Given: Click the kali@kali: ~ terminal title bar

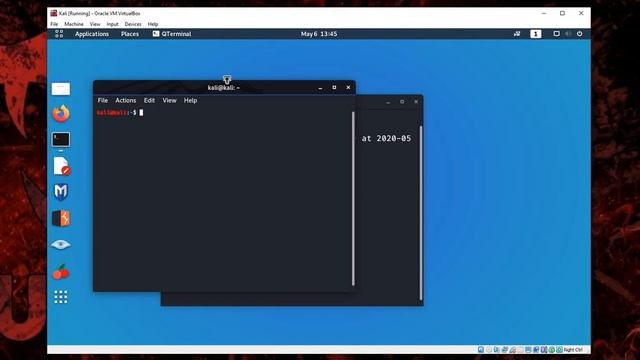Looking at the screenshot, I should (x=224, y=87).
